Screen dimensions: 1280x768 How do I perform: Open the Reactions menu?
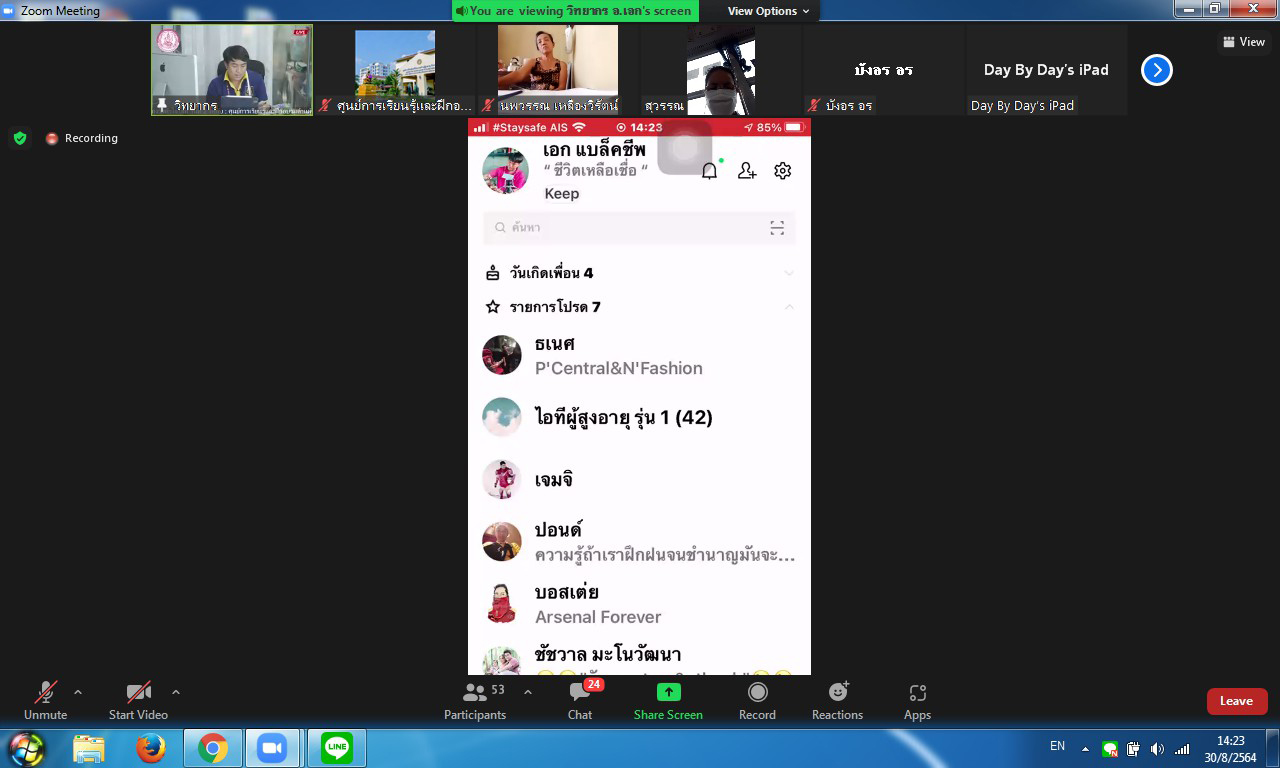pyautogui.click(x=837, y=692)
